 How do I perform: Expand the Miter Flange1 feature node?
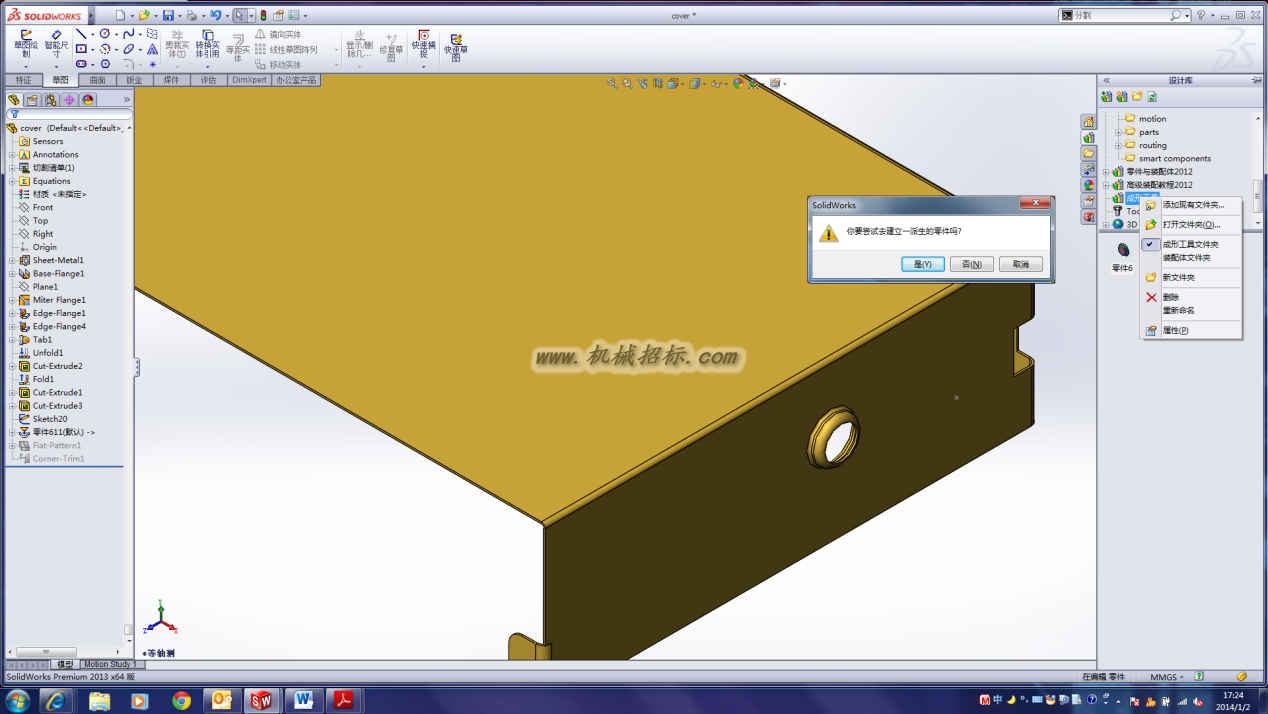13,300
